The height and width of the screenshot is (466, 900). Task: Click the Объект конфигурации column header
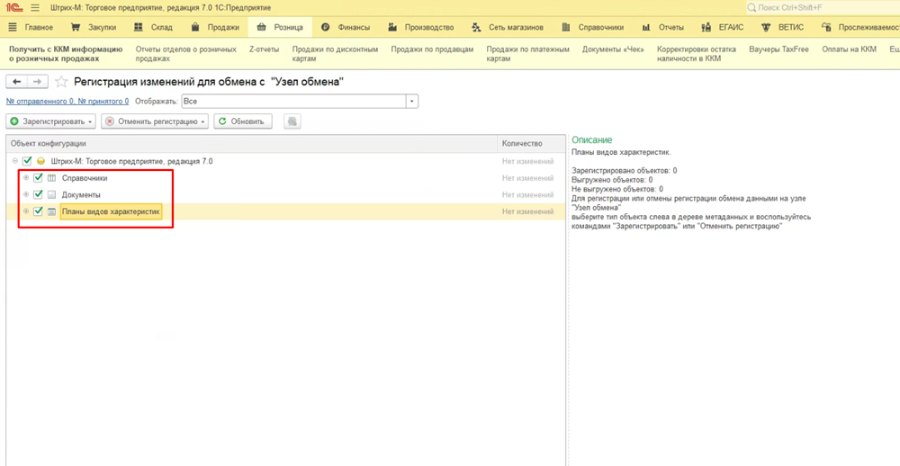click(x=251, y=143)
